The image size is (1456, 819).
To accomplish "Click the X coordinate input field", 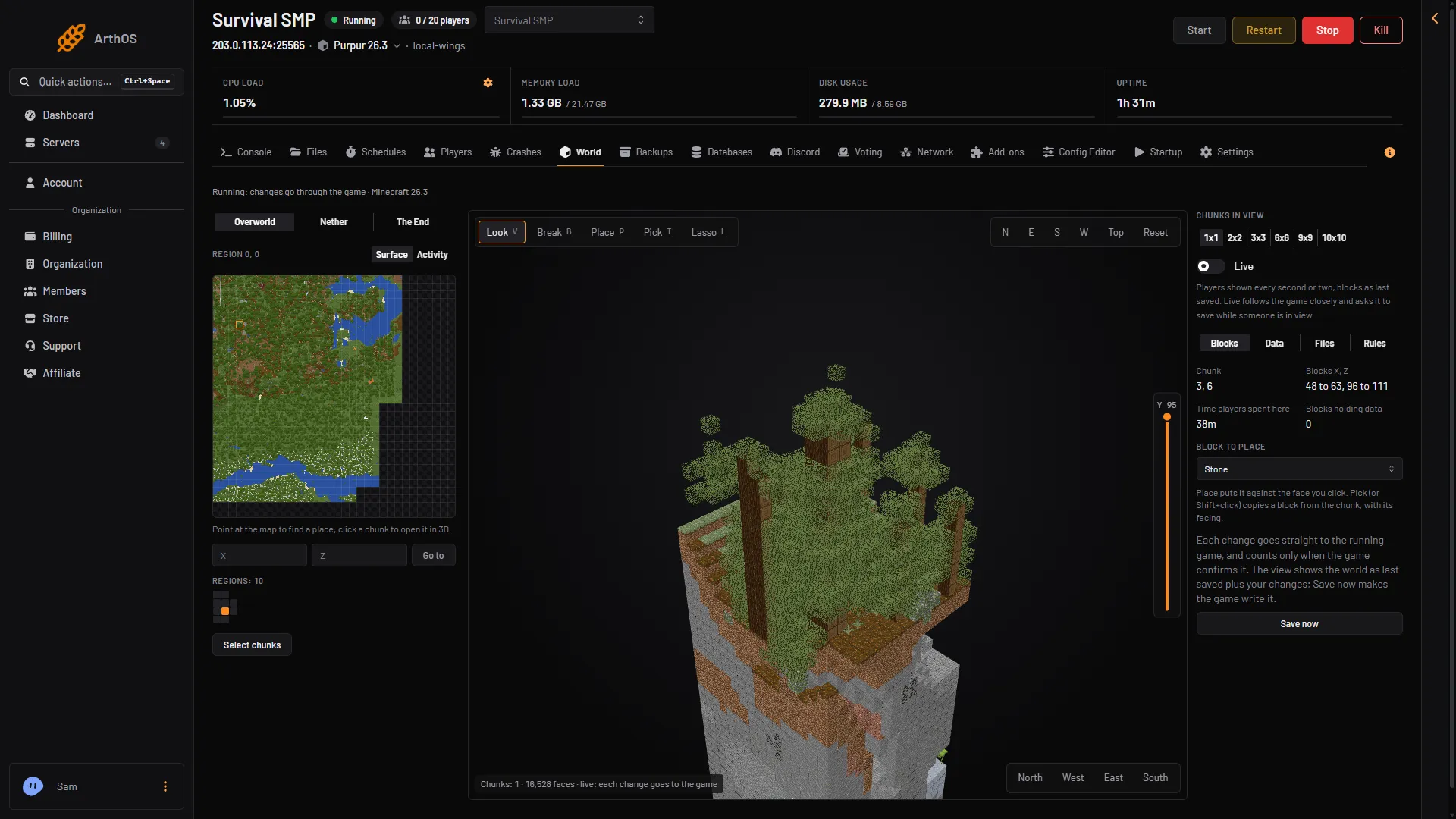I will pos(259,556).
